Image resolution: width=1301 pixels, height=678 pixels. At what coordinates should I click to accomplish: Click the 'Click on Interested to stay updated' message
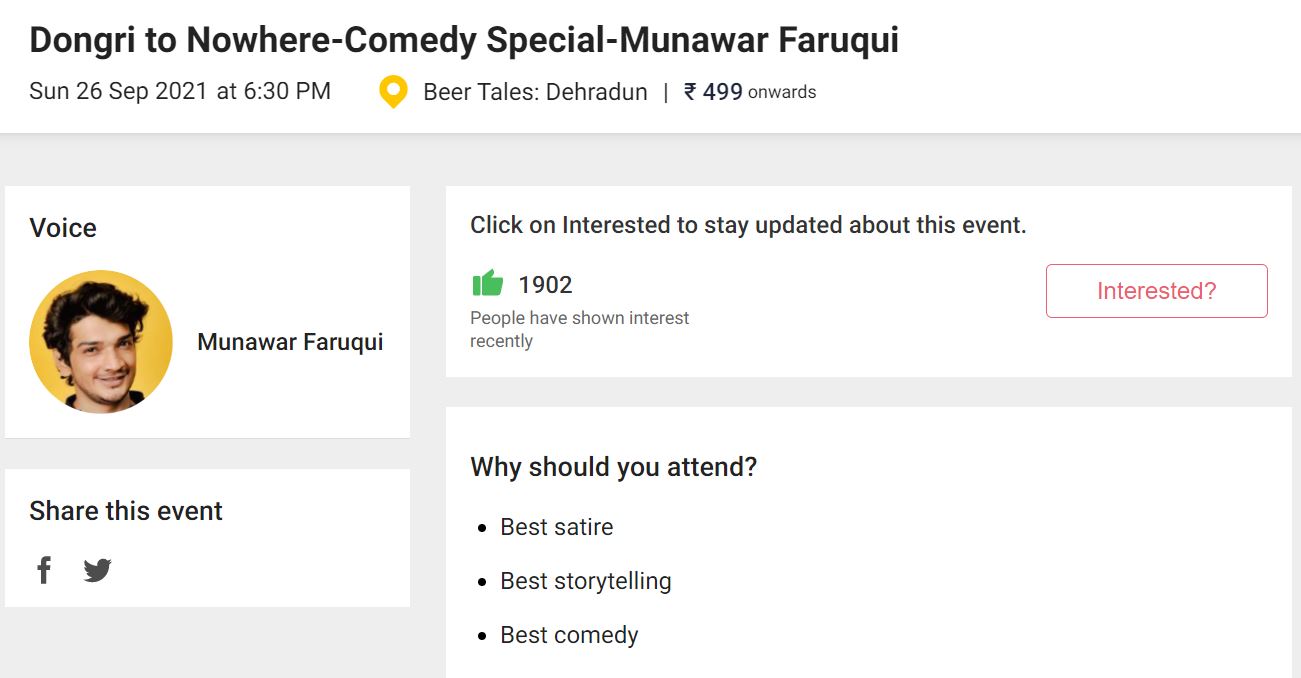pos(748,225)
